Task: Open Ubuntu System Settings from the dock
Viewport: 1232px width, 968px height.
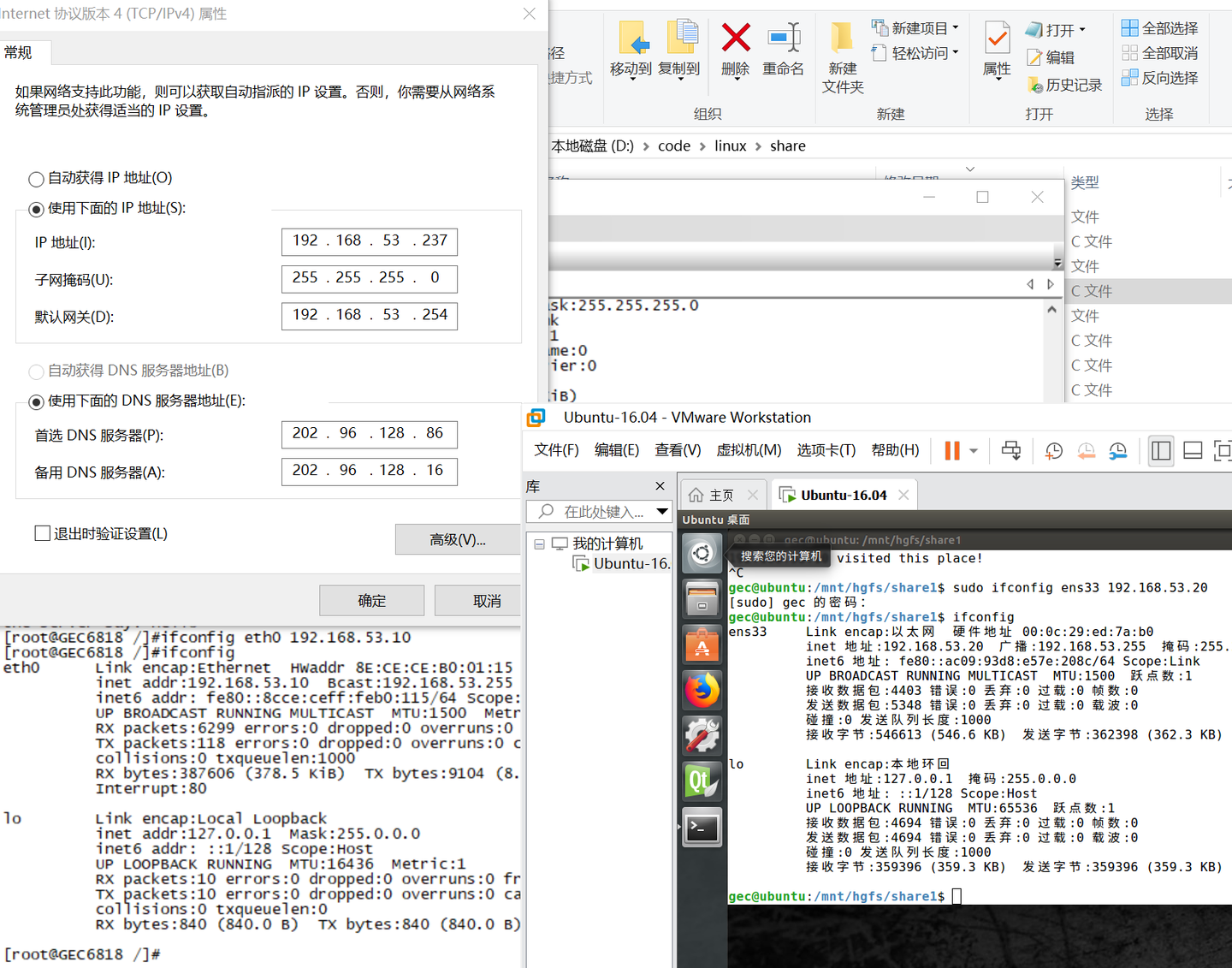Action: pyautogui.click(x=702, y=735)
